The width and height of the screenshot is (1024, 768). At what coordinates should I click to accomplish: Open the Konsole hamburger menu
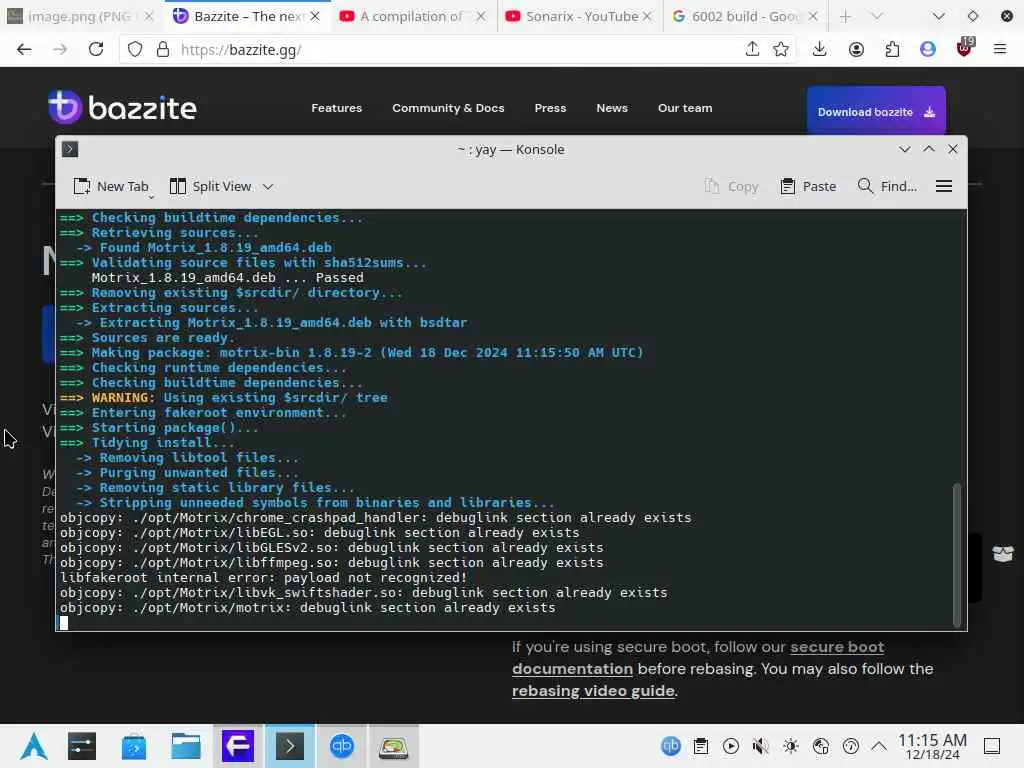point(944,187)
